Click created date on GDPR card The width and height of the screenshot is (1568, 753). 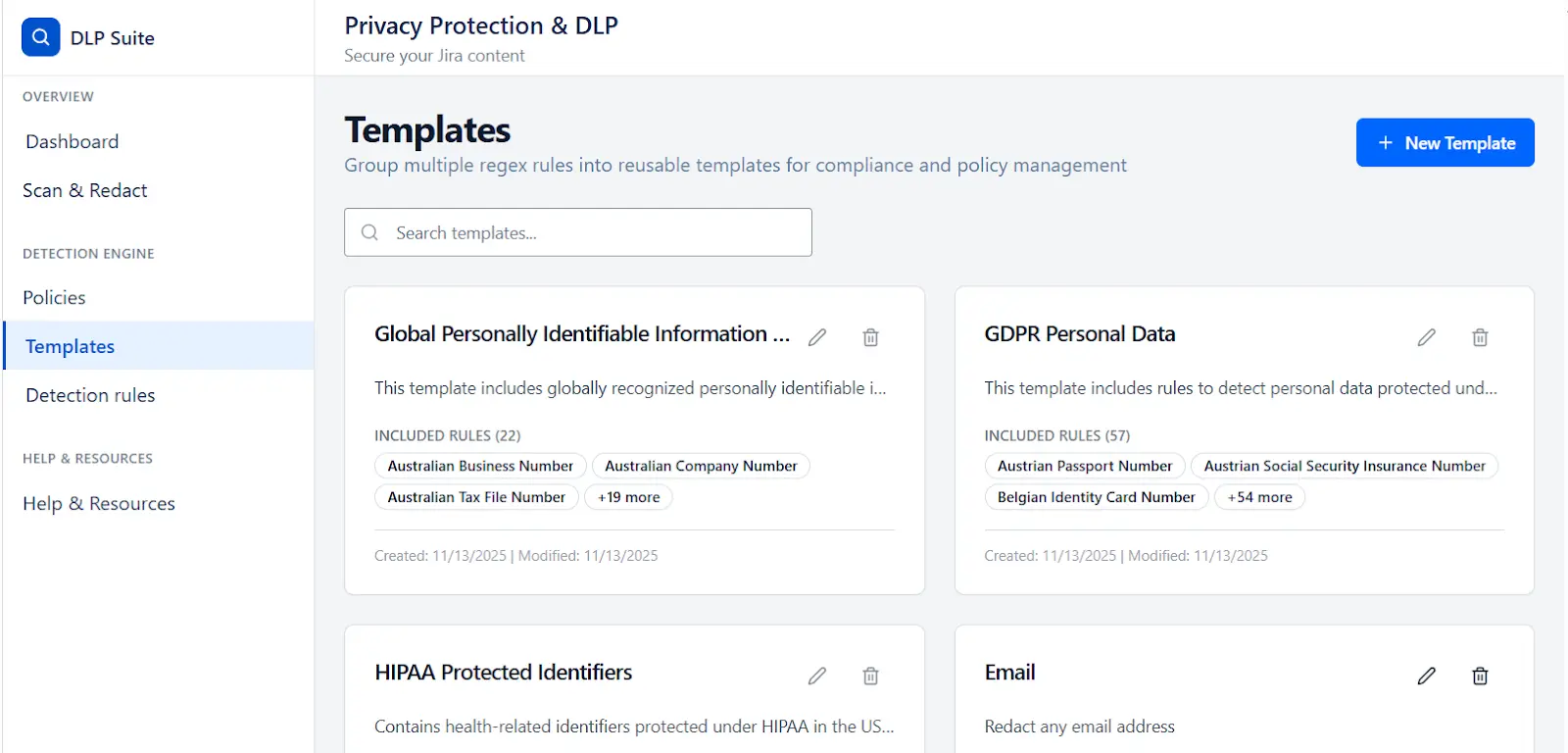pyautogui.click(x=1051, y=556)
